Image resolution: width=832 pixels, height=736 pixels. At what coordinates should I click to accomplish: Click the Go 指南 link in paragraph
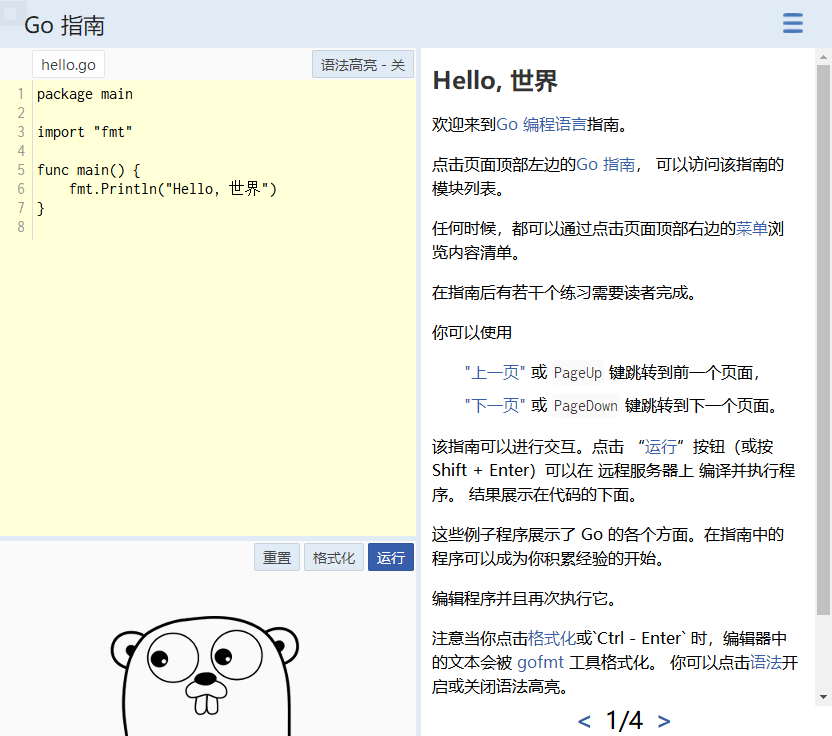[605, 164]
